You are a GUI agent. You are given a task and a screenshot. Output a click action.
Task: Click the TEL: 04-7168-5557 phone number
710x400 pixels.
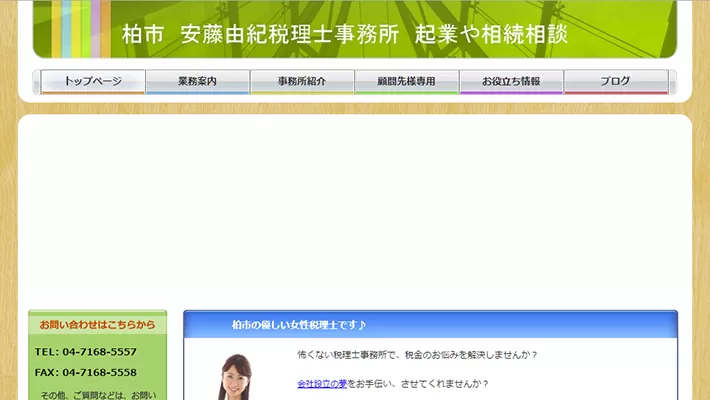86,352
